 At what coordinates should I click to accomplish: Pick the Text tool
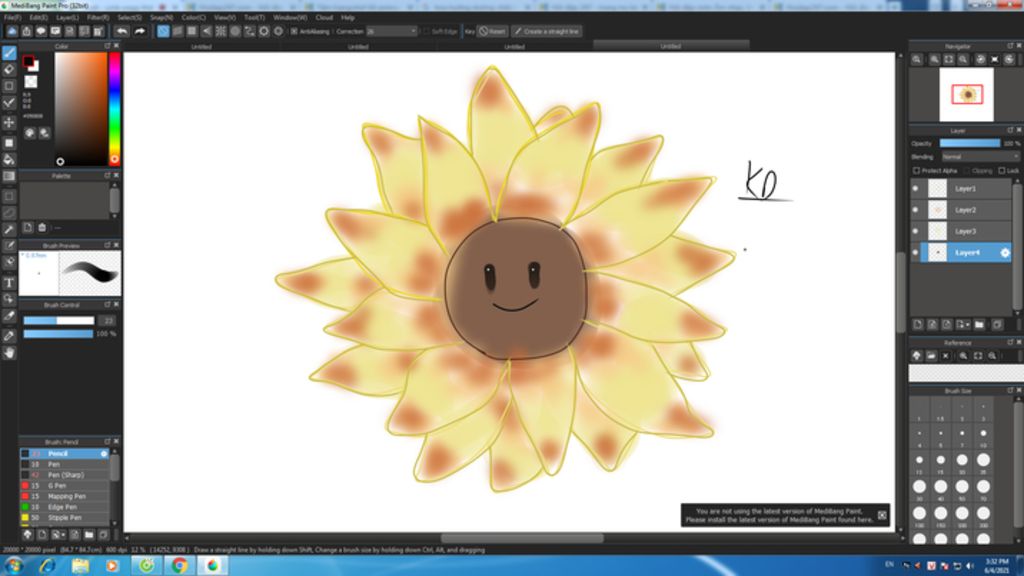[x=9, y=283]
